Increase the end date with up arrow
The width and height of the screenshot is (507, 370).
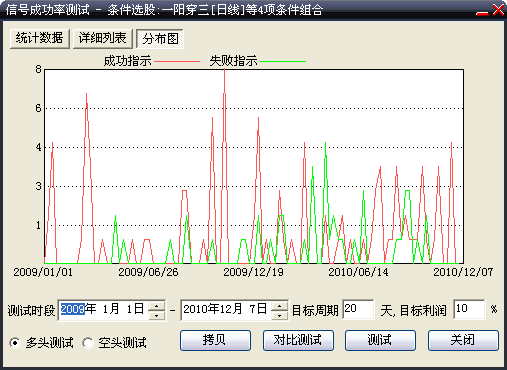(x=279, y=306)
